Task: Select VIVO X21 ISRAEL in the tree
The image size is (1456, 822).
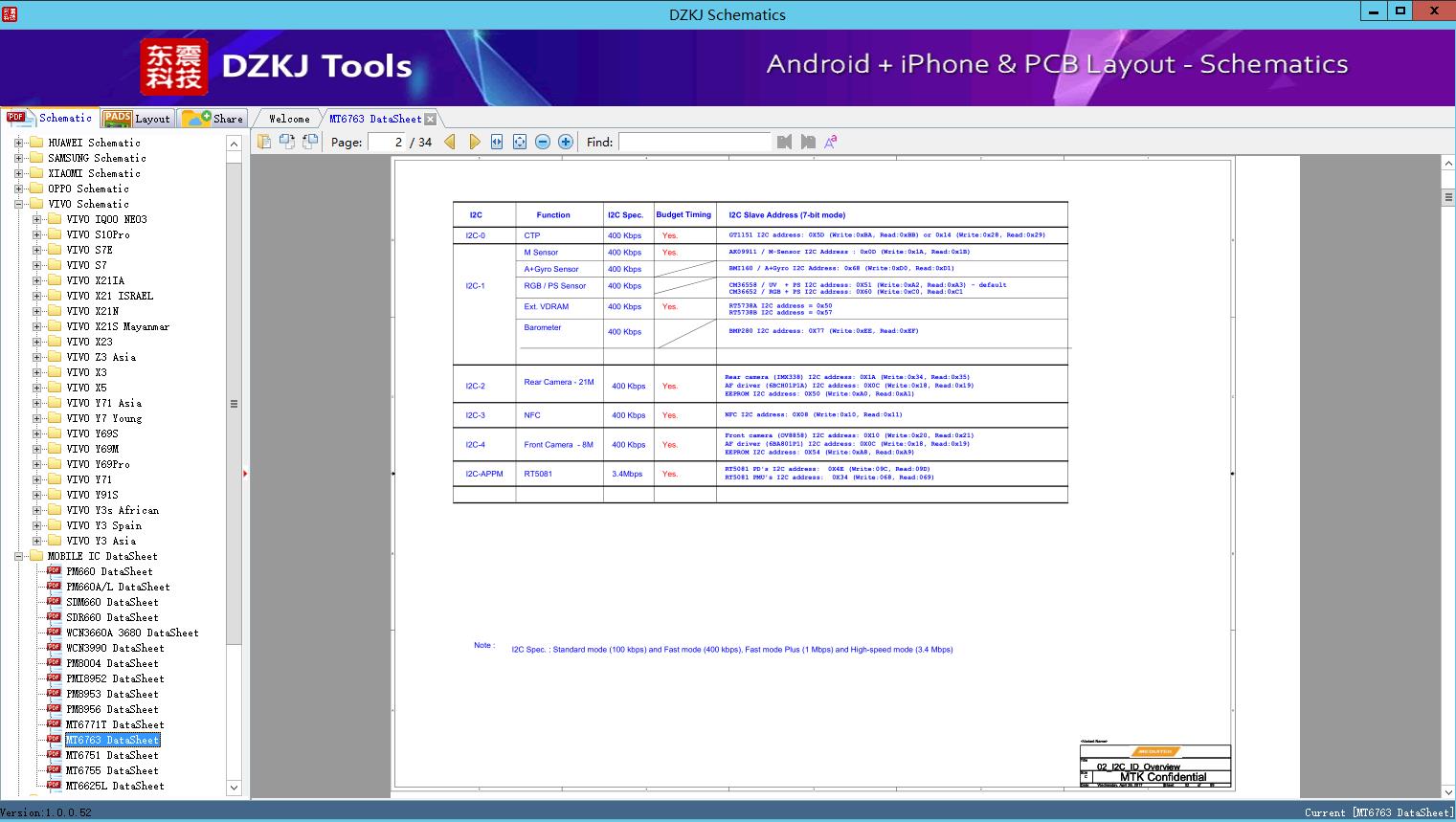Action: click(109, 296)
